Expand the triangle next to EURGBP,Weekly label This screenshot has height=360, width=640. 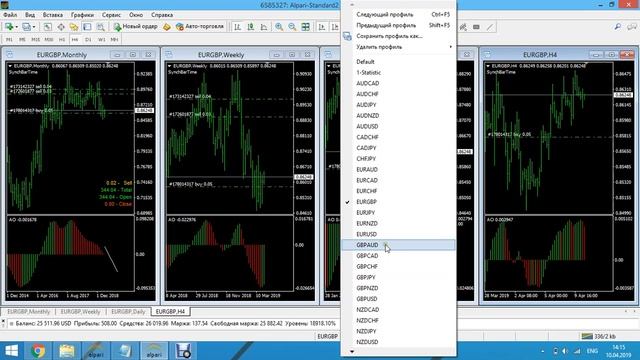[x=169, y=66]
